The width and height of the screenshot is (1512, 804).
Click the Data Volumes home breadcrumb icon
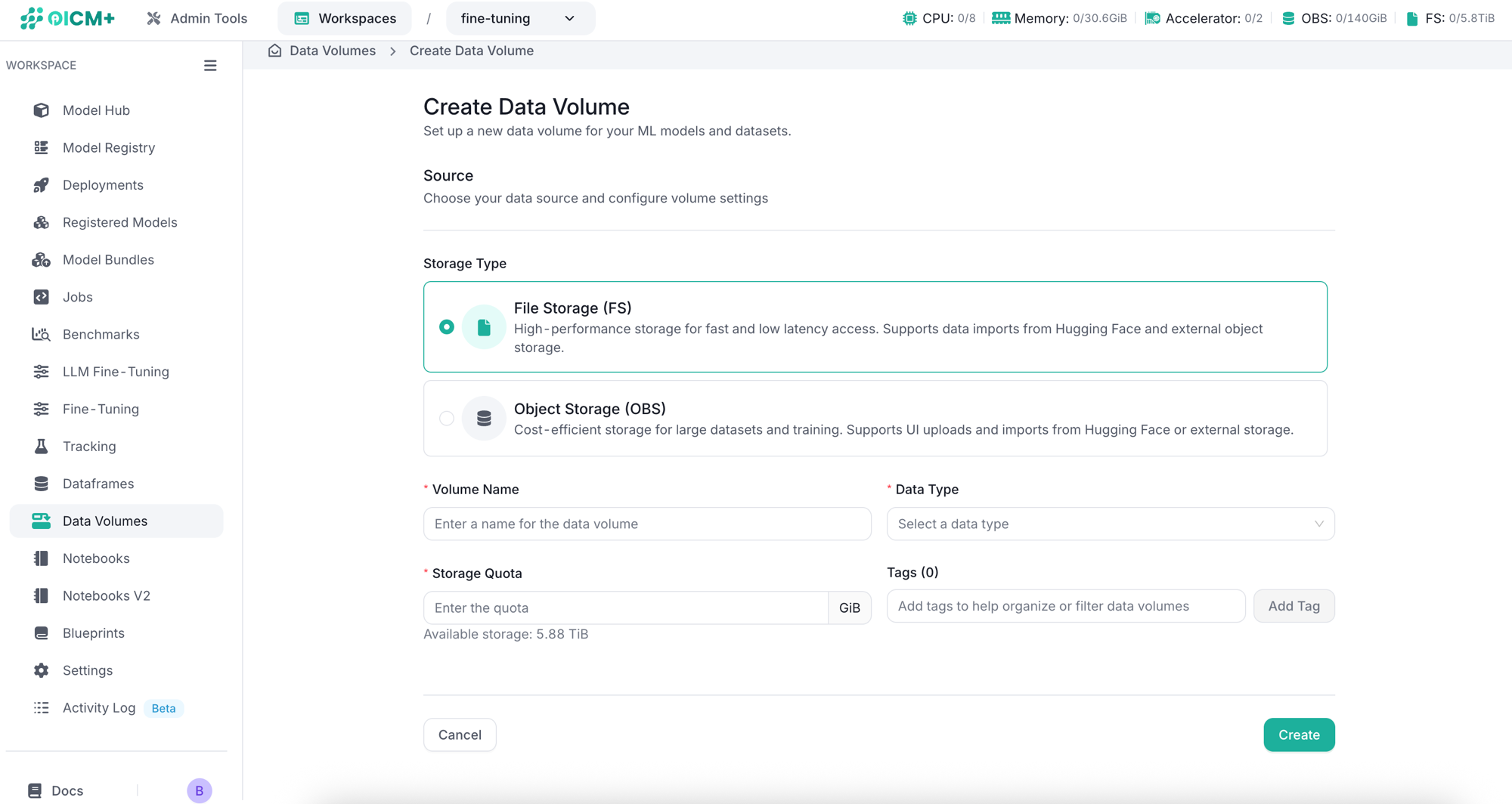[x=274, y=51]
